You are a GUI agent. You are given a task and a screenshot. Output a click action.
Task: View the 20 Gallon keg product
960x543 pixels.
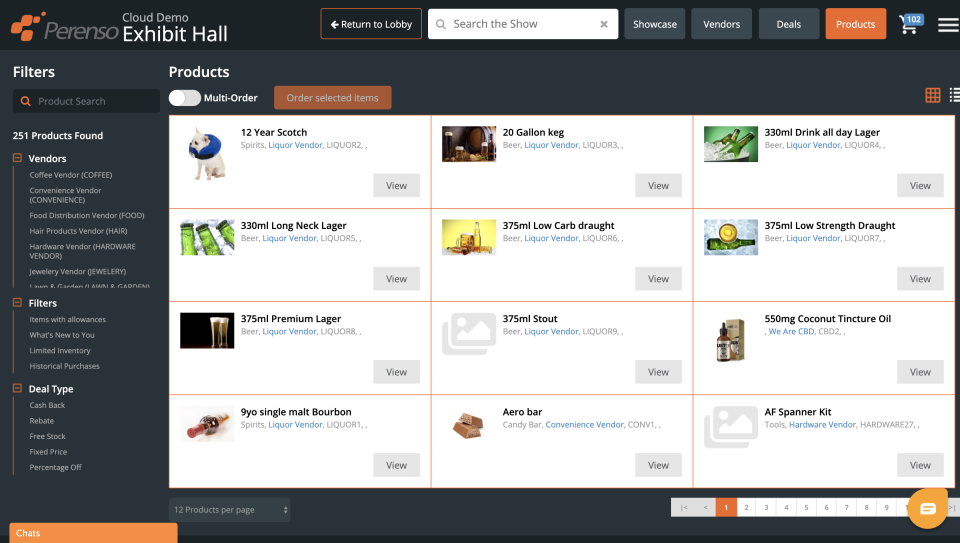(x=658, y=185)
